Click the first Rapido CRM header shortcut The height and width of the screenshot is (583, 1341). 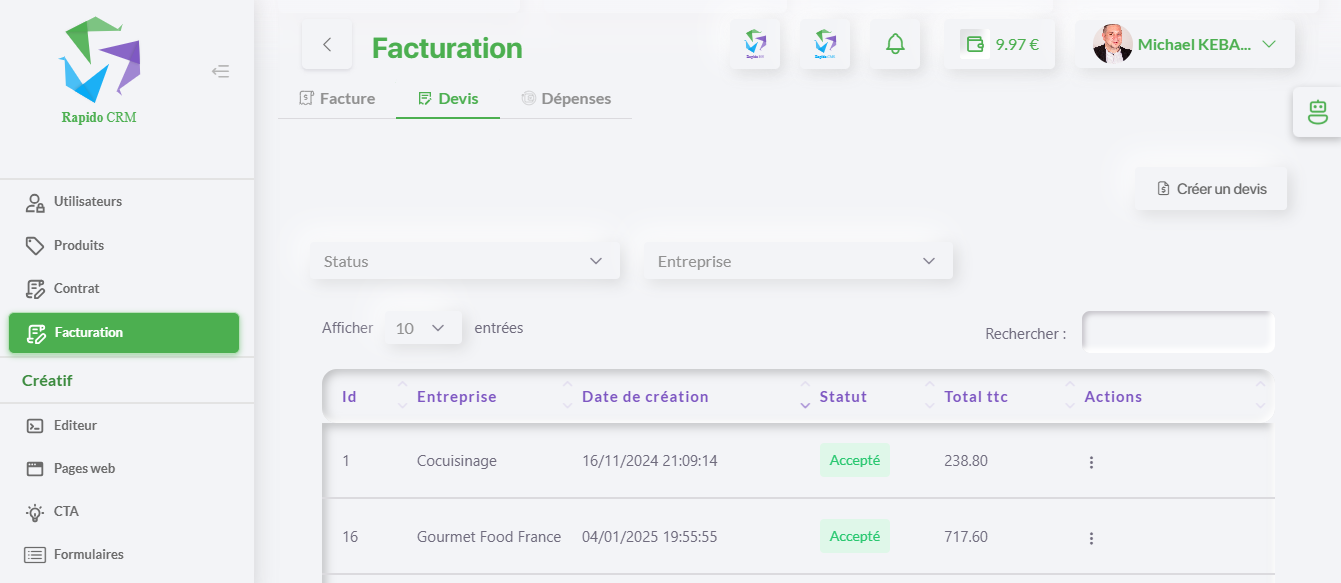[x=755, y=44]
